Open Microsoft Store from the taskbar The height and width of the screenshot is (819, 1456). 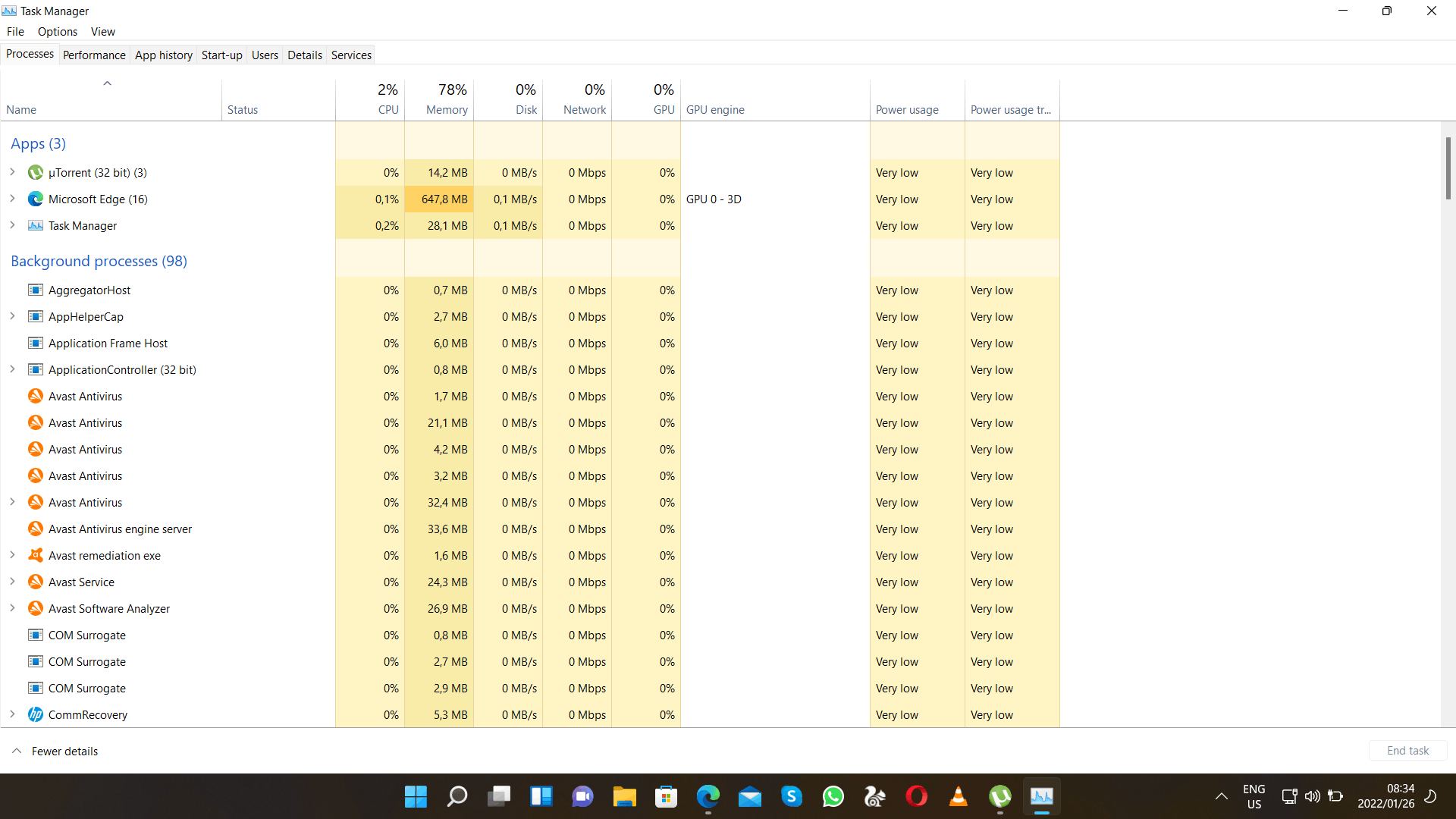point(666,796)
